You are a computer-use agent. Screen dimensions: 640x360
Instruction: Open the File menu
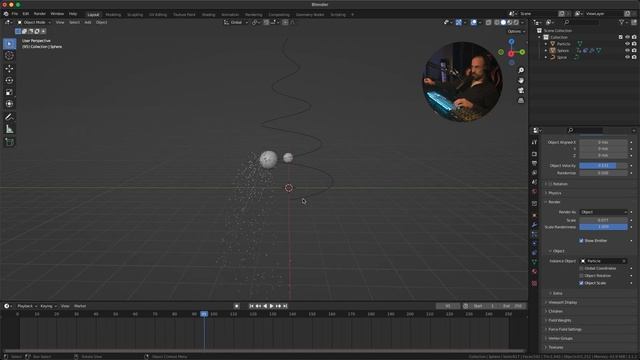tap(15, 14)
